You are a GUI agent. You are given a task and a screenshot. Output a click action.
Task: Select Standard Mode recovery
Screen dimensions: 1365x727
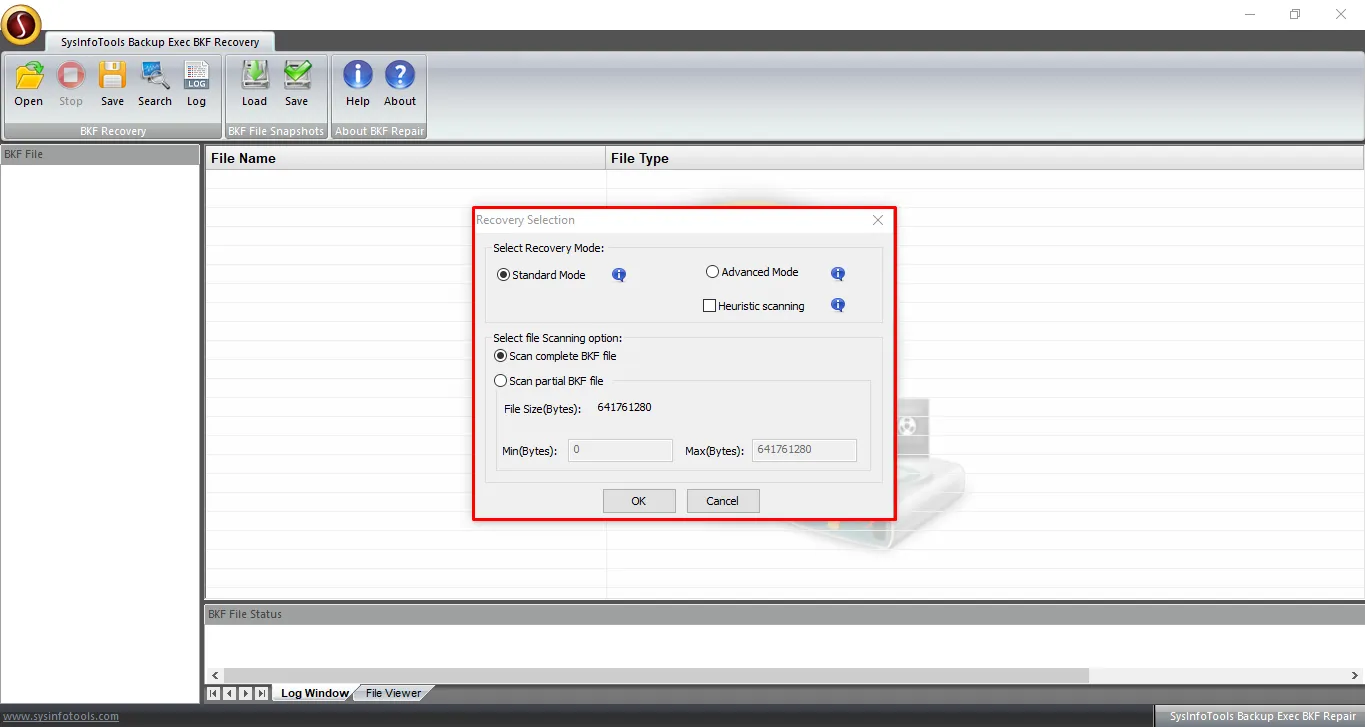pos(541,275)
